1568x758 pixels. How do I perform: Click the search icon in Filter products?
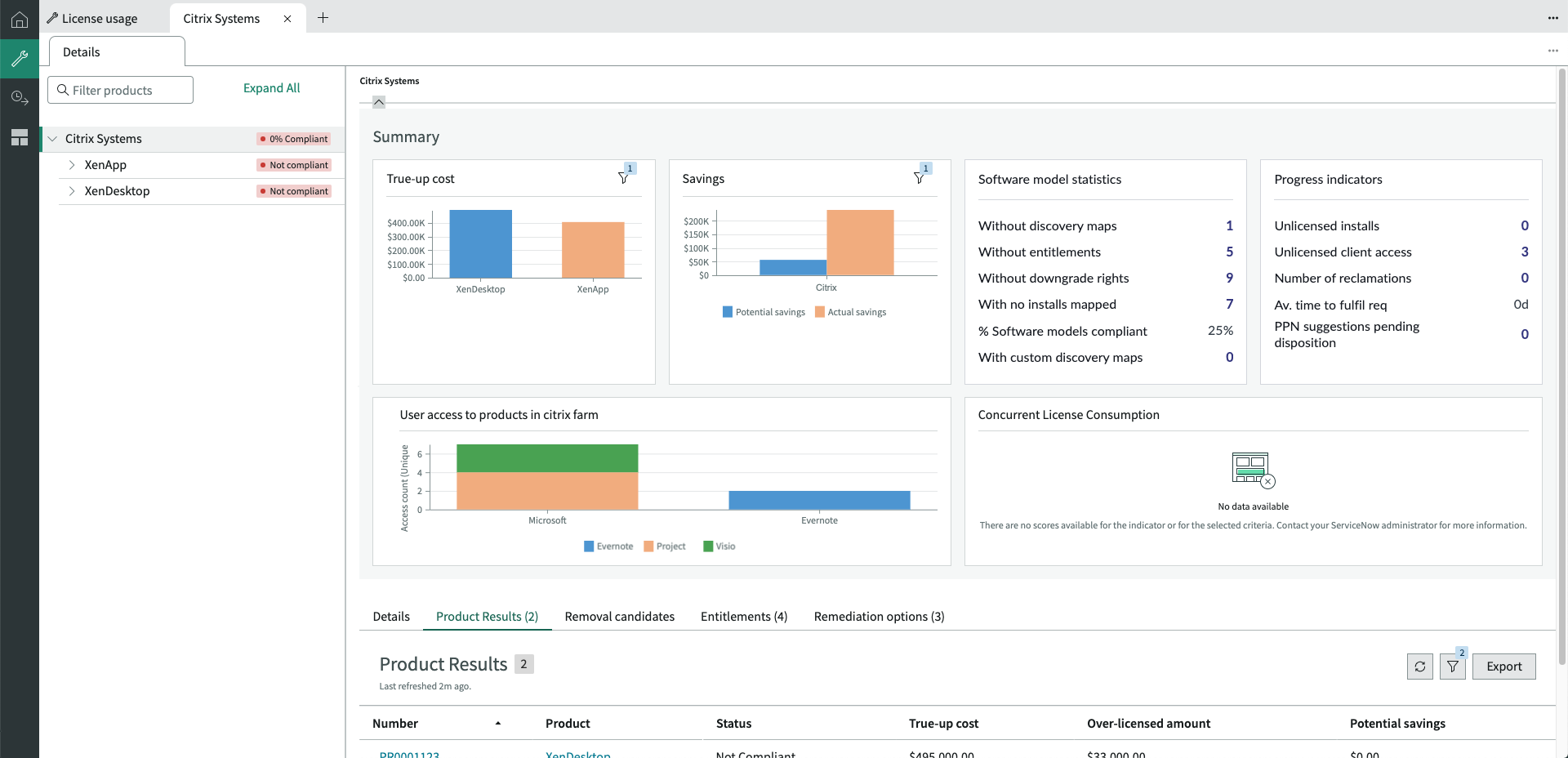click(x=62, y=90)
